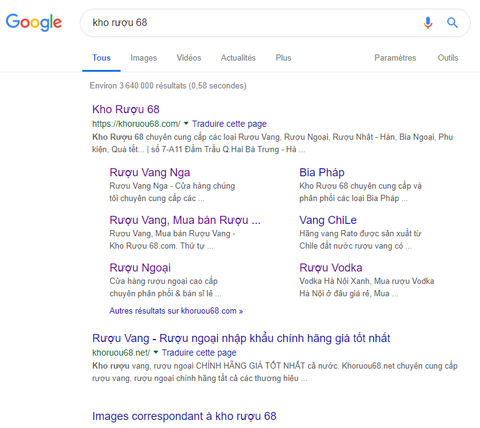480x428 pixels.
Task: Open the Rượu Ngoại sitelink
Action: point(140,268)
